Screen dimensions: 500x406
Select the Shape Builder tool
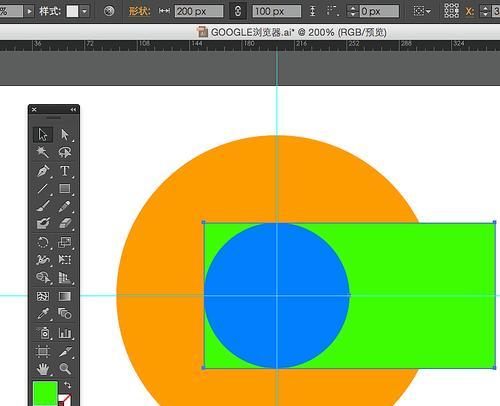[43, 277]
